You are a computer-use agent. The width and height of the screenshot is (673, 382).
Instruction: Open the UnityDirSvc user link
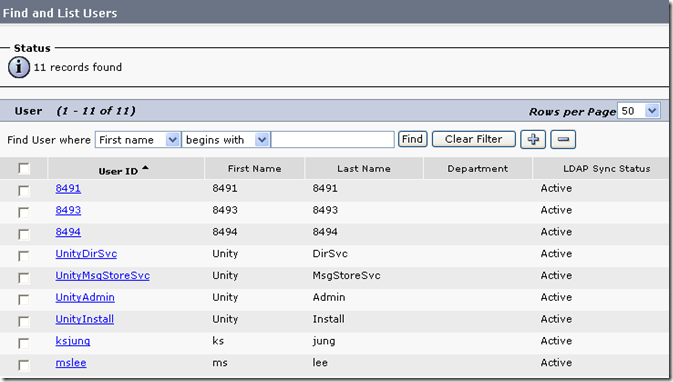pyautogui.click(x=86, y=254)
